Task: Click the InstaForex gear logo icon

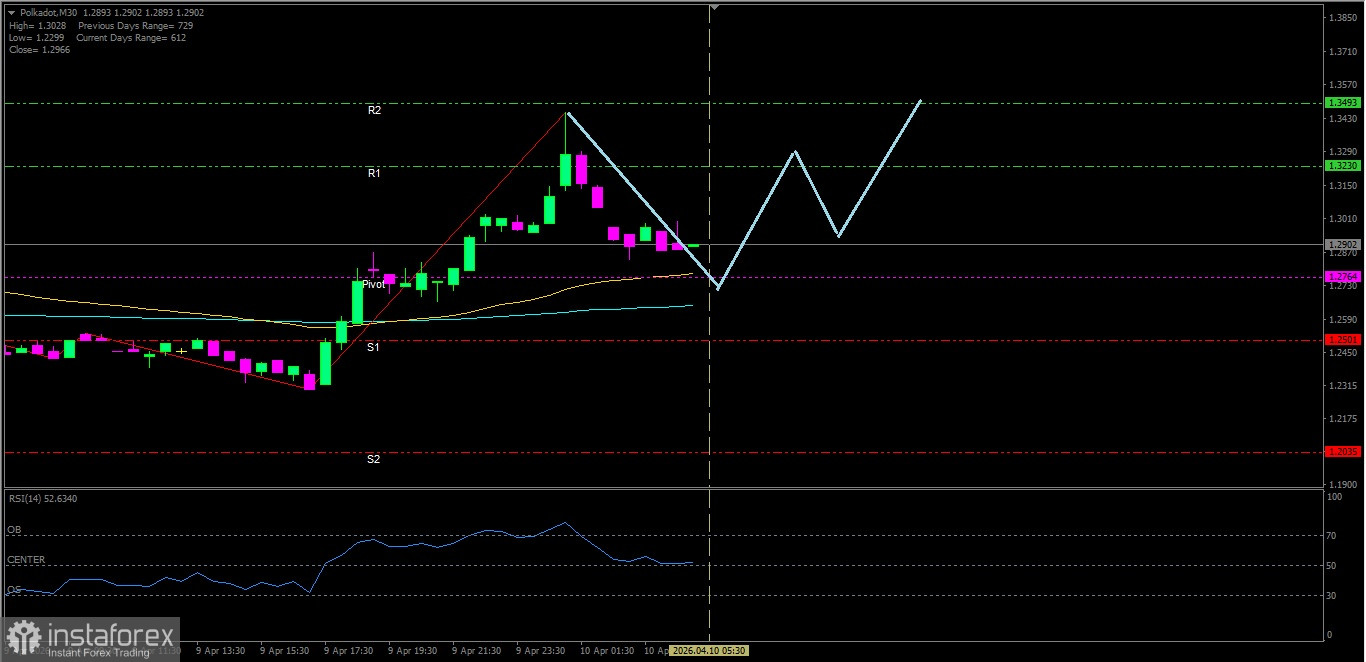Action: (x=24, y=637)
